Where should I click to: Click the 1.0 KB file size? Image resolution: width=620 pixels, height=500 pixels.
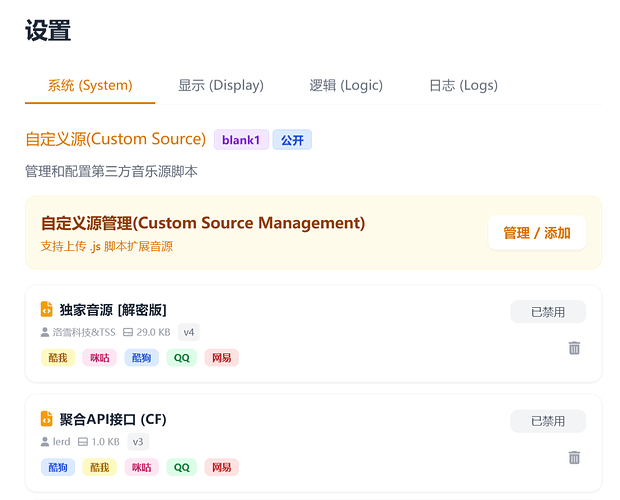click(106, 442)
